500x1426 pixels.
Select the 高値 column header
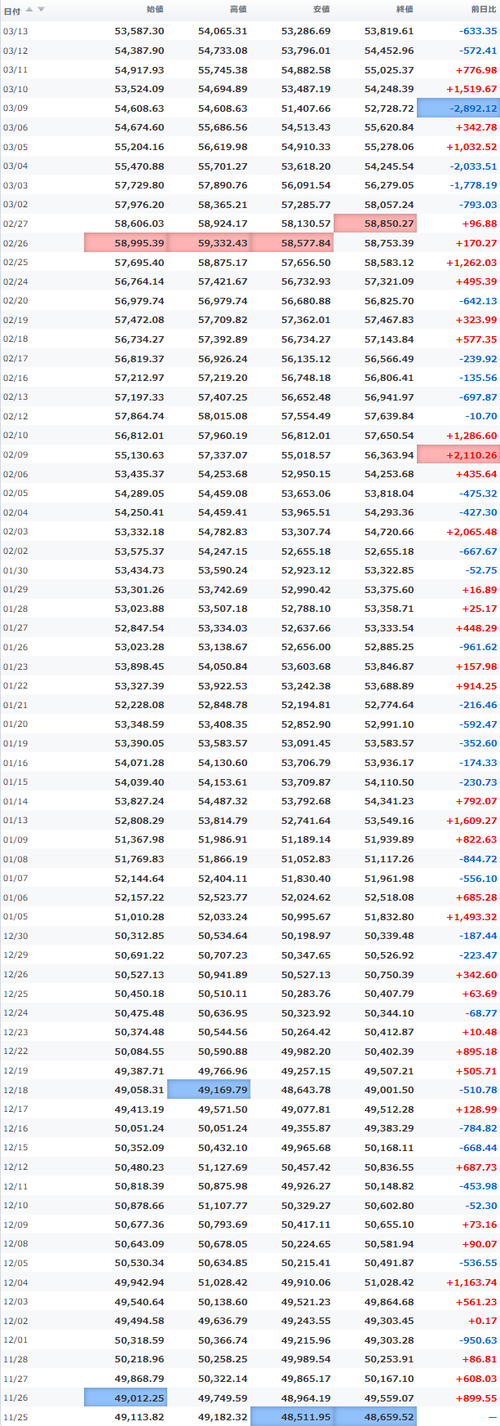point(238,10)
